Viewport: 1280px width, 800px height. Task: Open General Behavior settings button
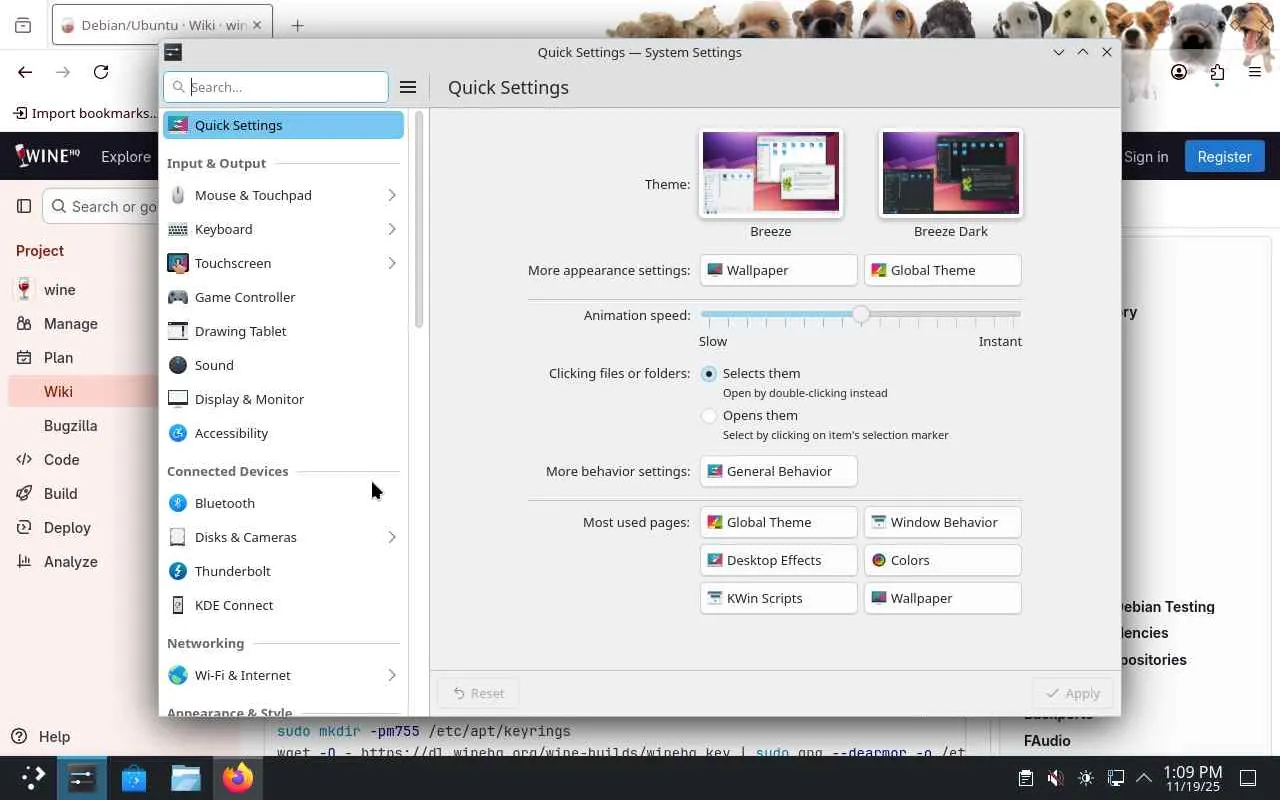[x=779, y=471]
